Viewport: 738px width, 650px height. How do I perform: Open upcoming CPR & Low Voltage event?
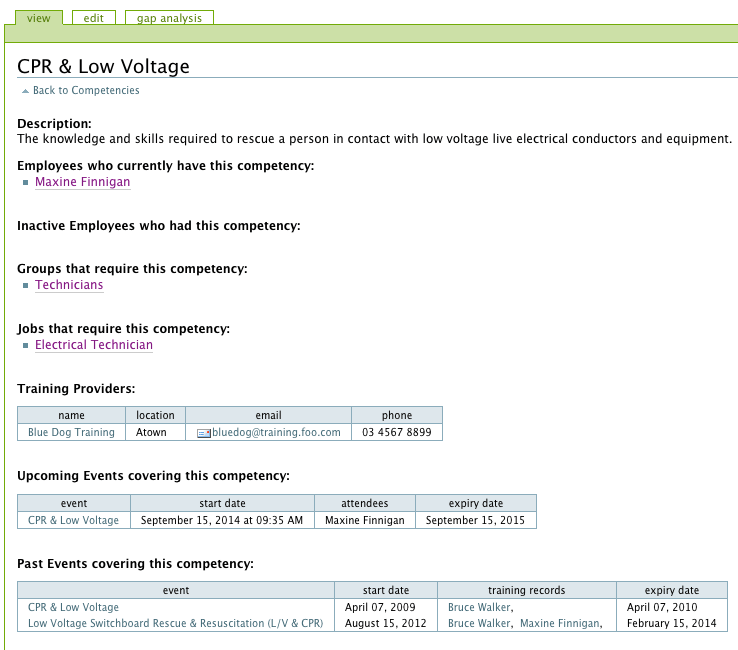click(73, 520)
